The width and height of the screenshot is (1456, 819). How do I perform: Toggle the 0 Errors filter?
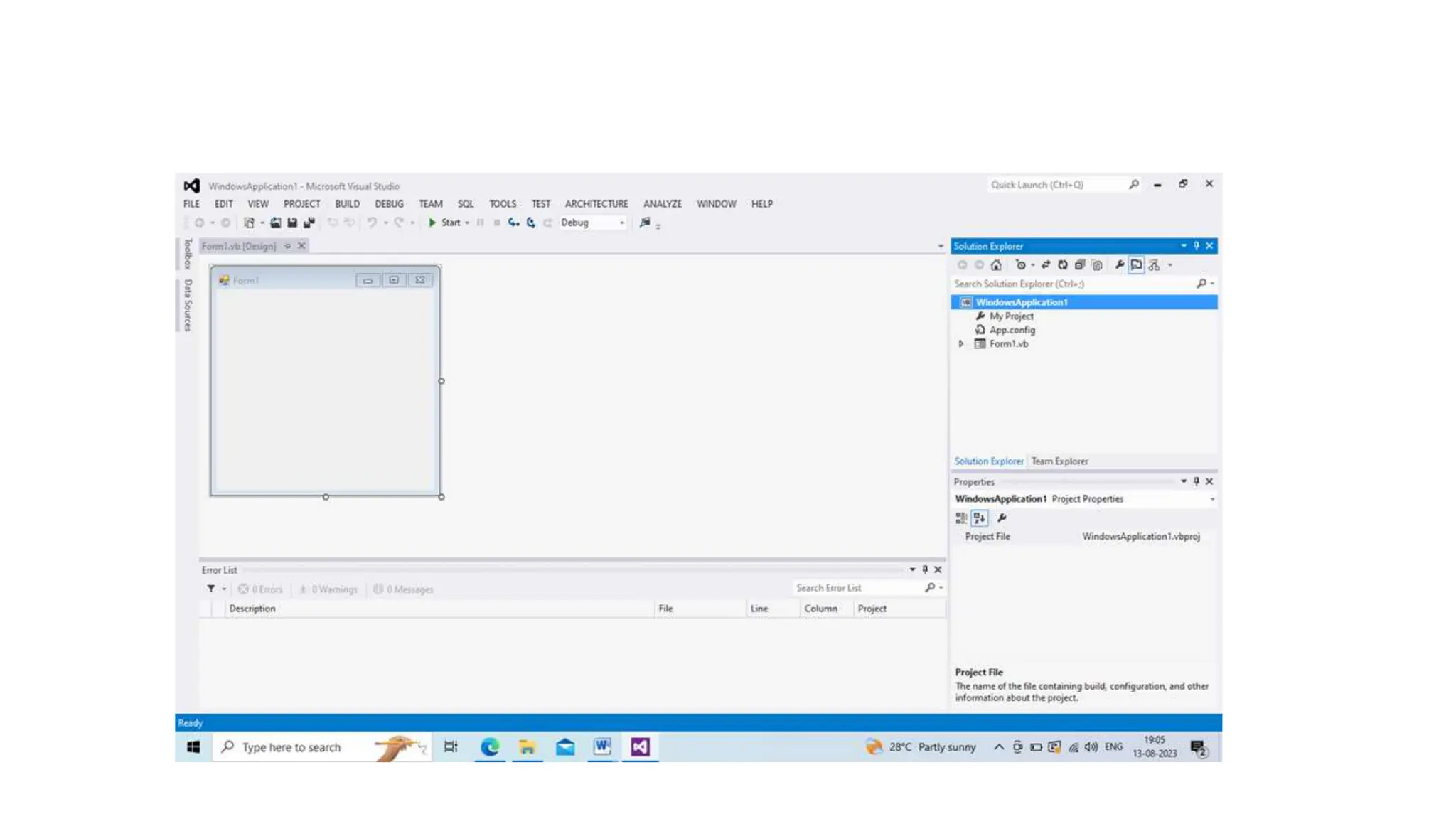pos(260,589)
